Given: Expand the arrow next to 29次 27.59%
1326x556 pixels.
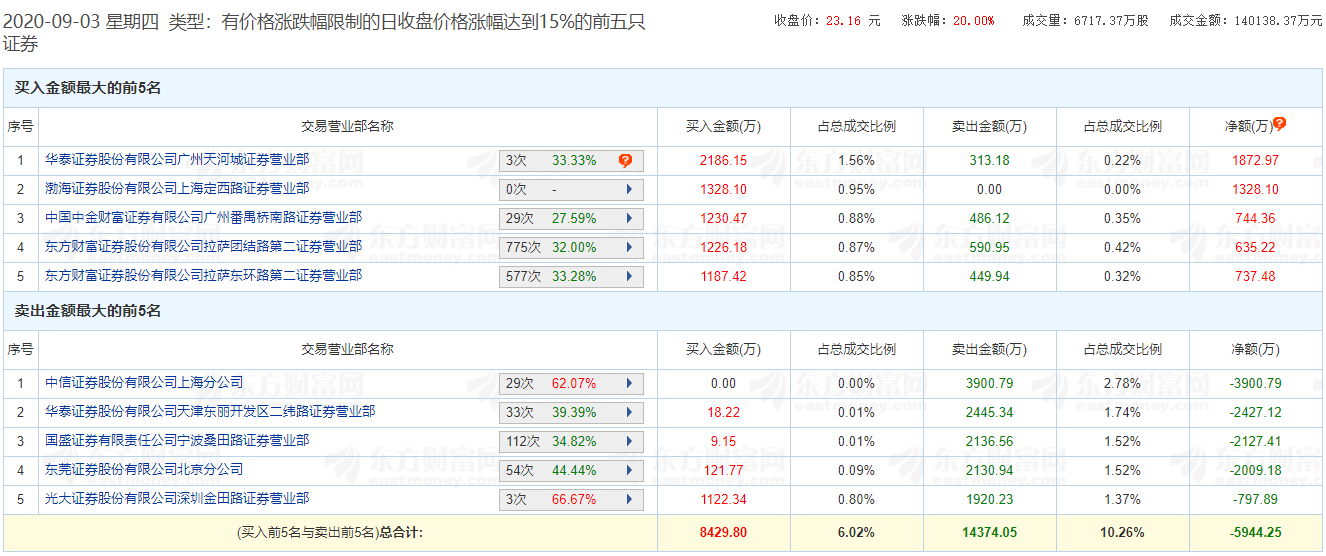Looking at the screenshot, I should click(x=628, y=218).
